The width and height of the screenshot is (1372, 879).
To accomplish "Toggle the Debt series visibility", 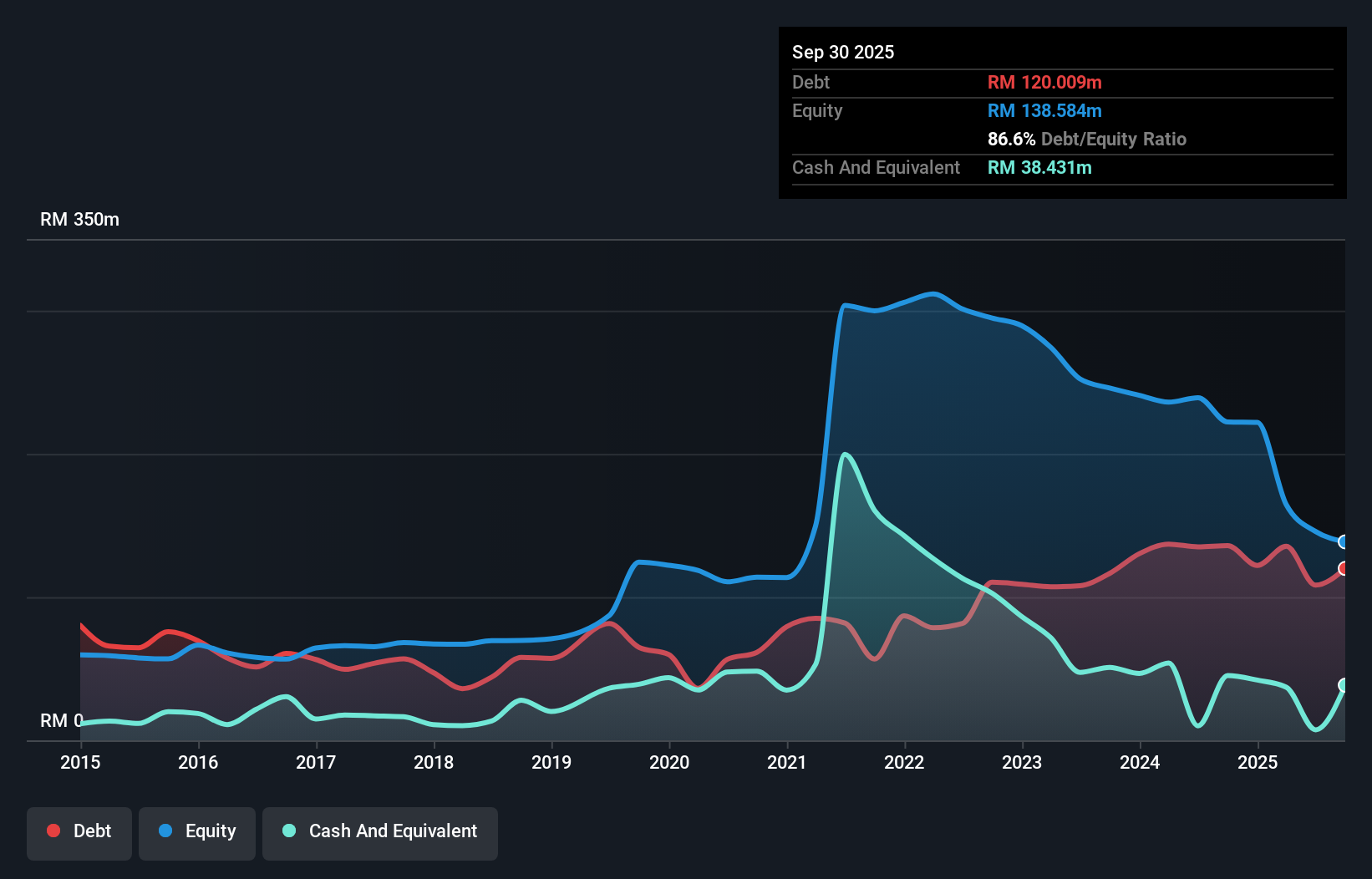I will tap(79, 833).
